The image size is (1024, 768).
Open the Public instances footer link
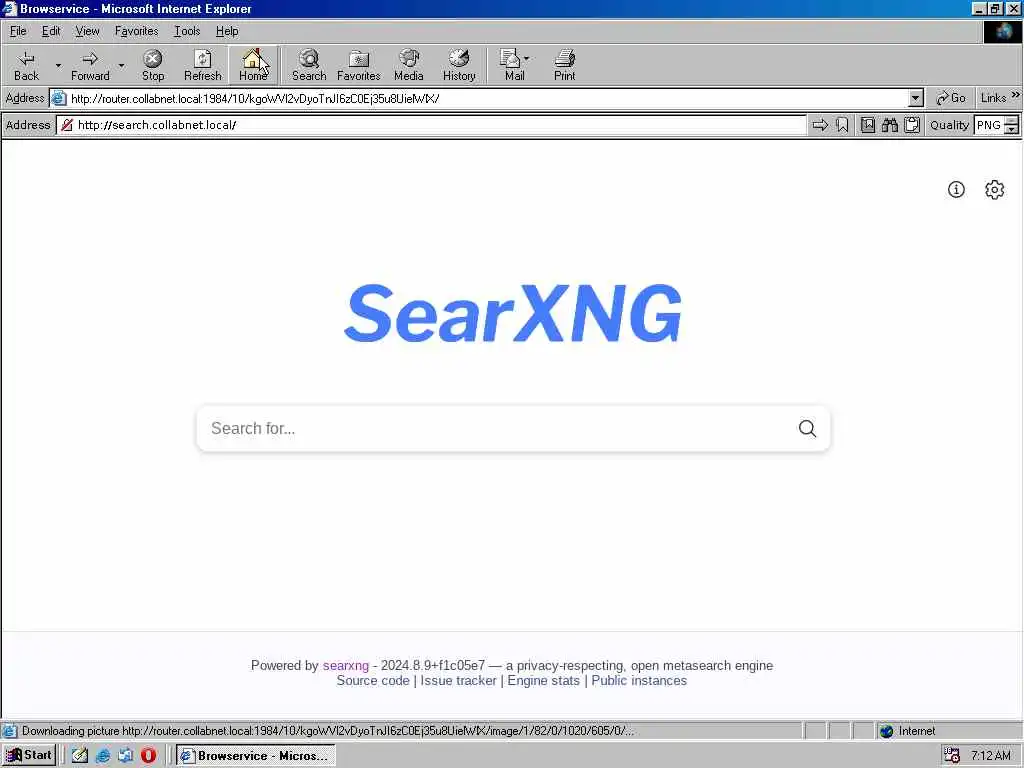pyautogui.click(x=639, y=680)
